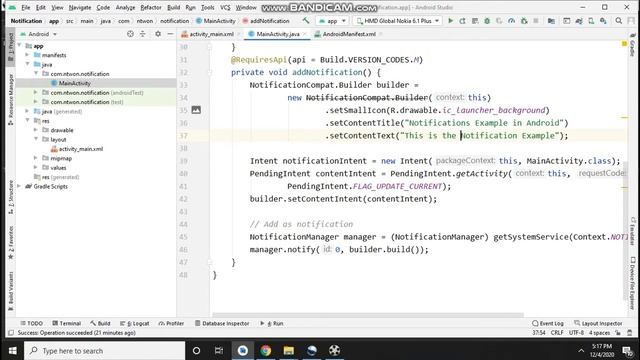Click the gutter image icon on line 35
Screen dimensions: 640x360
(x=196, y=110)
